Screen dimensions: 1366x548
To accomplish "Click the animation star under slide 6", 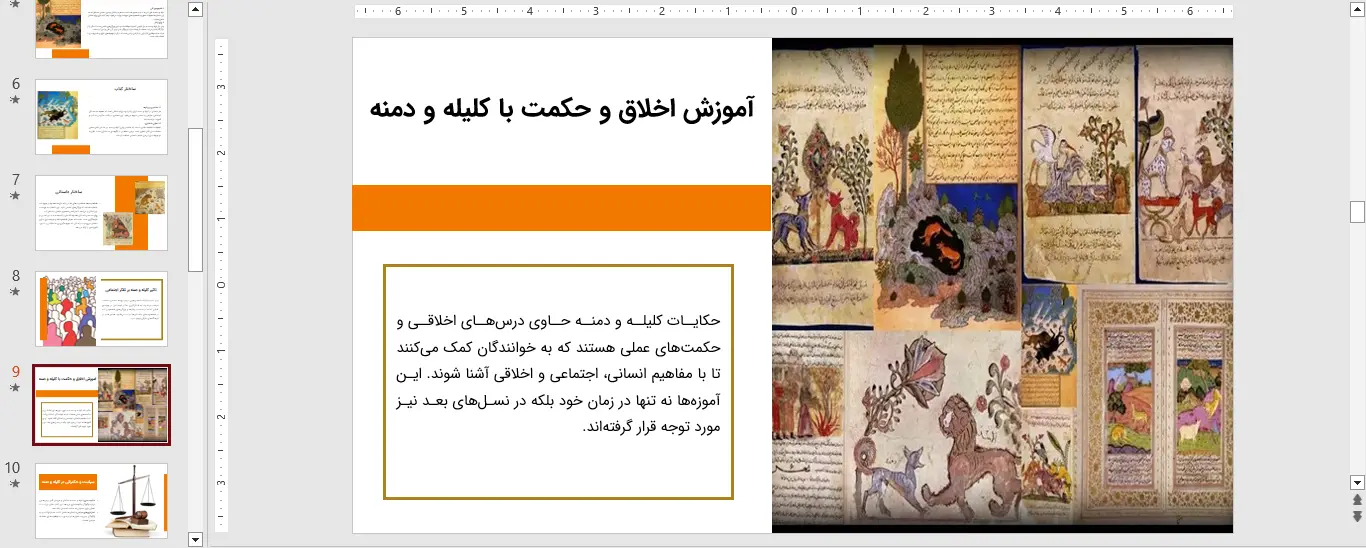I will (x=15, y=101).
